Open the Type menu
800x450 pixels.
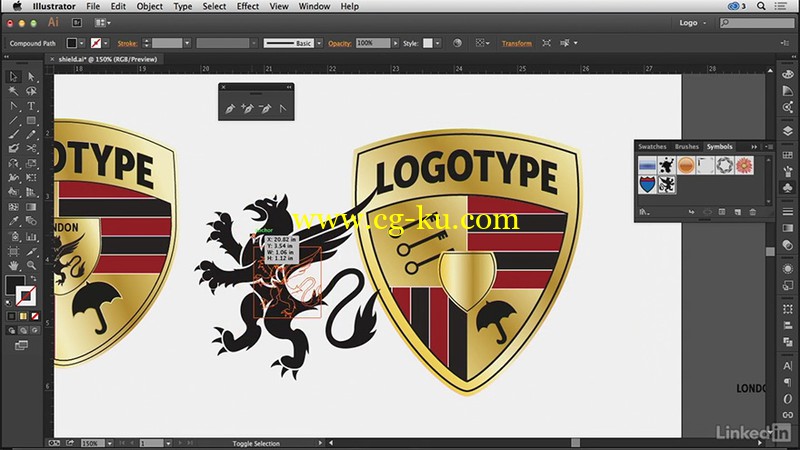click(183, 6)
